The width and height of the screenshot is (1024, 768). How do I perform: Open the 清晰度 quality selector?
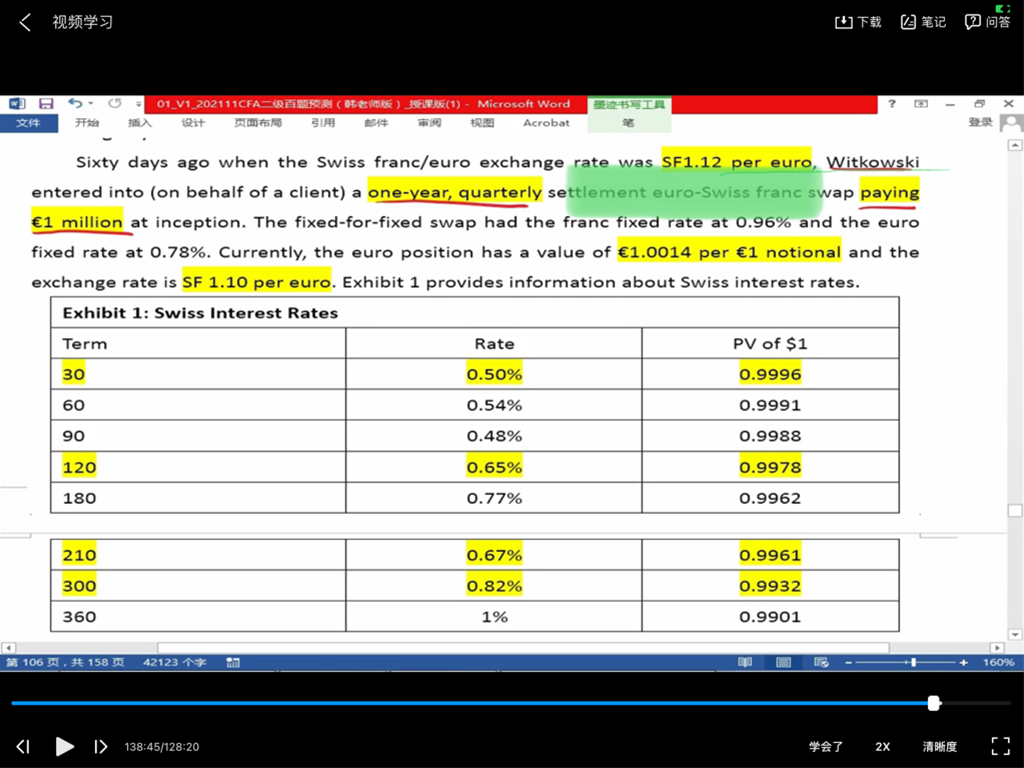(x=939, y=746)
